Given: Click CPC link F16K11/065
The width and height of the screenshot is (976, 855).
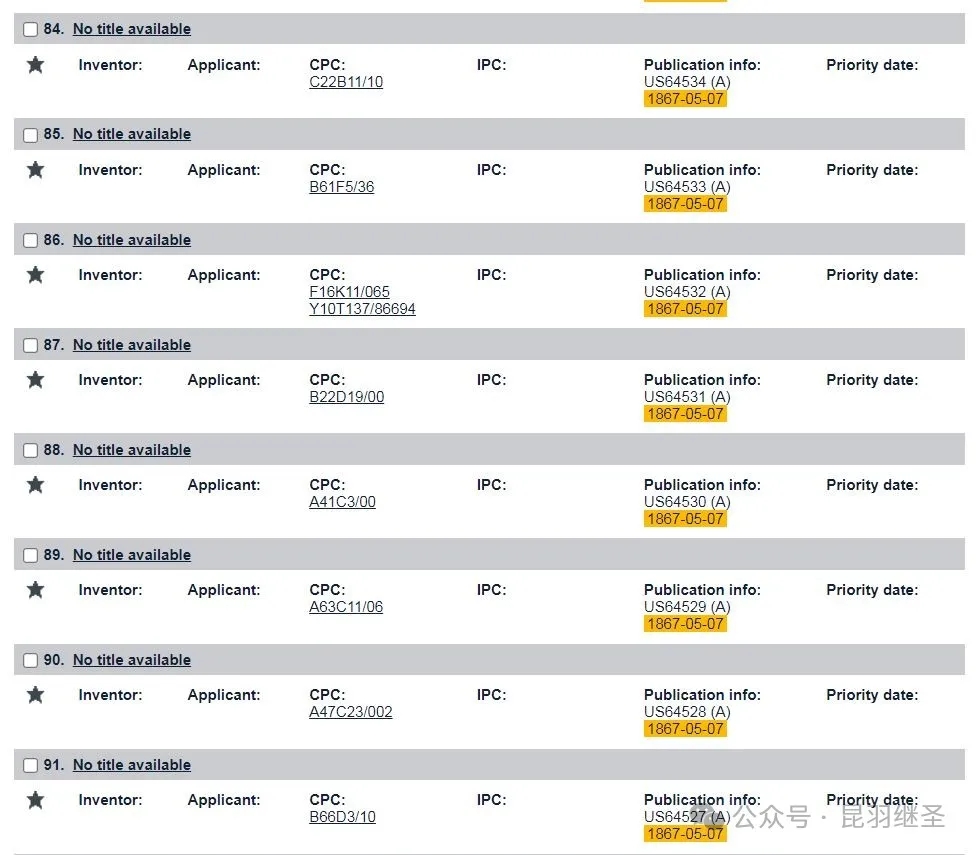Looking at the screenshot, I should point(349,292).
